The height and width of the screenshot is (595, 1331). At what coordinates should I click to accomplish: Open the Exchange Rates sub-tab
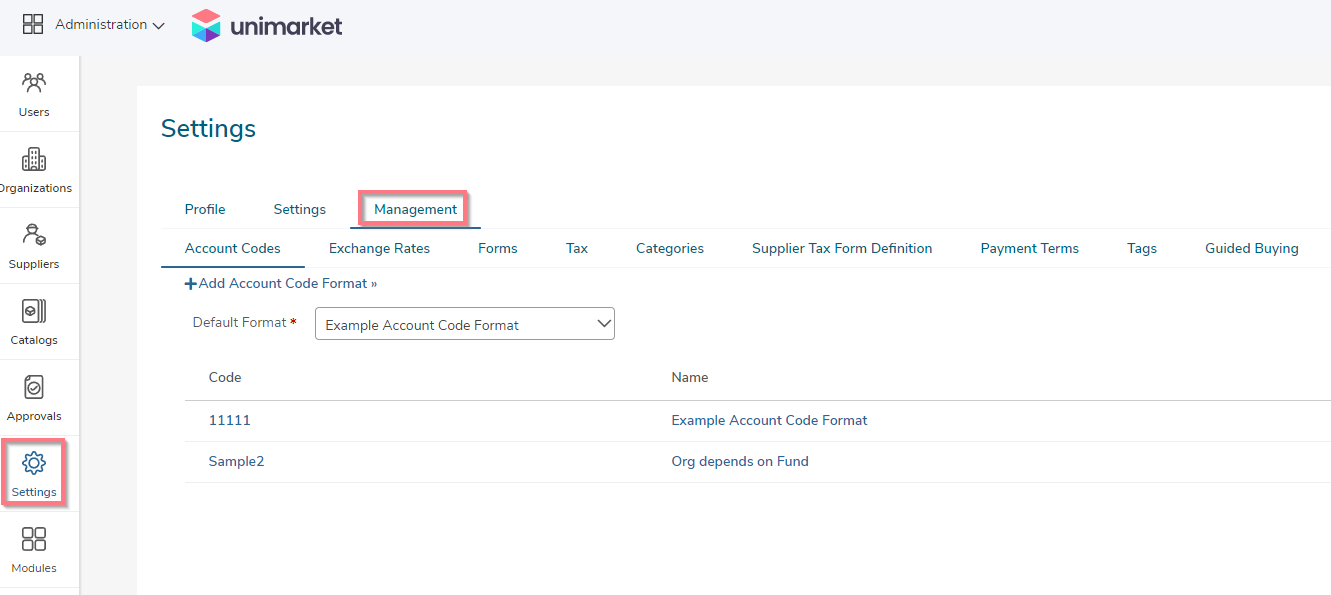[x=379, y=248]
